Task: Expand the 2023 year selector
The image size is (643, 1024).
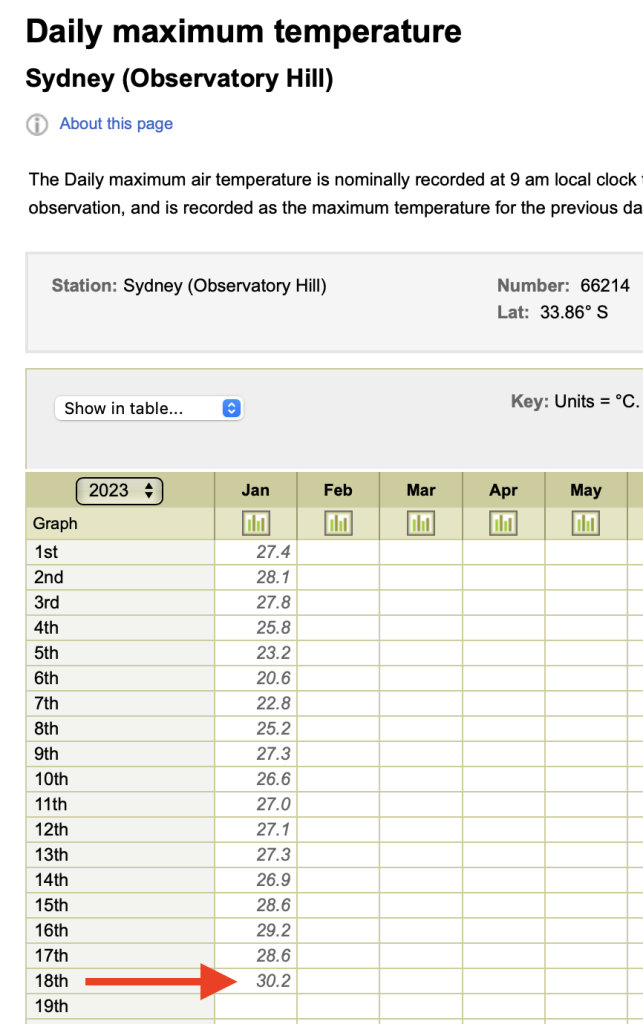Action: click(x=119, y=490)
